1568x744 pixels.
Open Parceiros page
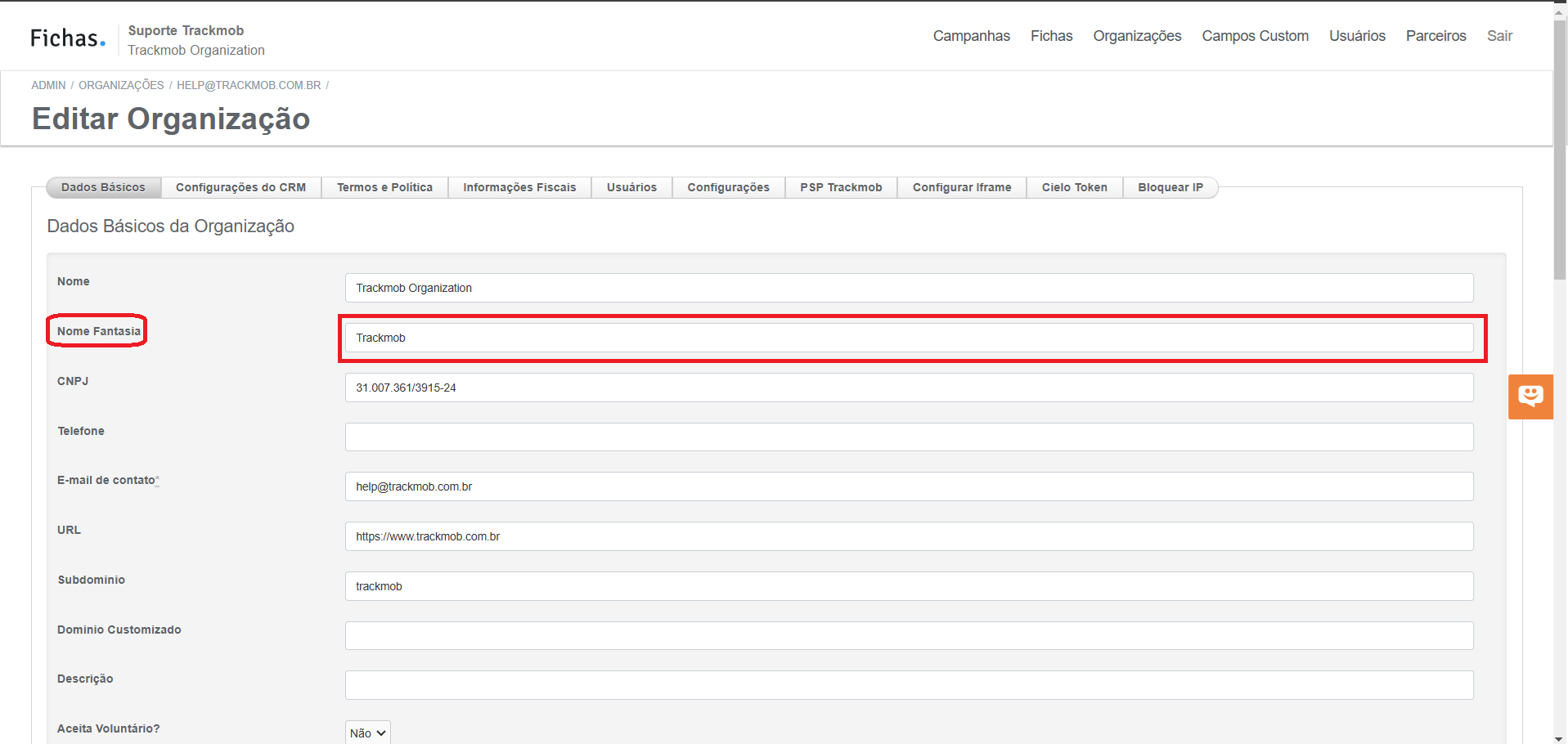pyautogui.click(x=1435, y=36)
